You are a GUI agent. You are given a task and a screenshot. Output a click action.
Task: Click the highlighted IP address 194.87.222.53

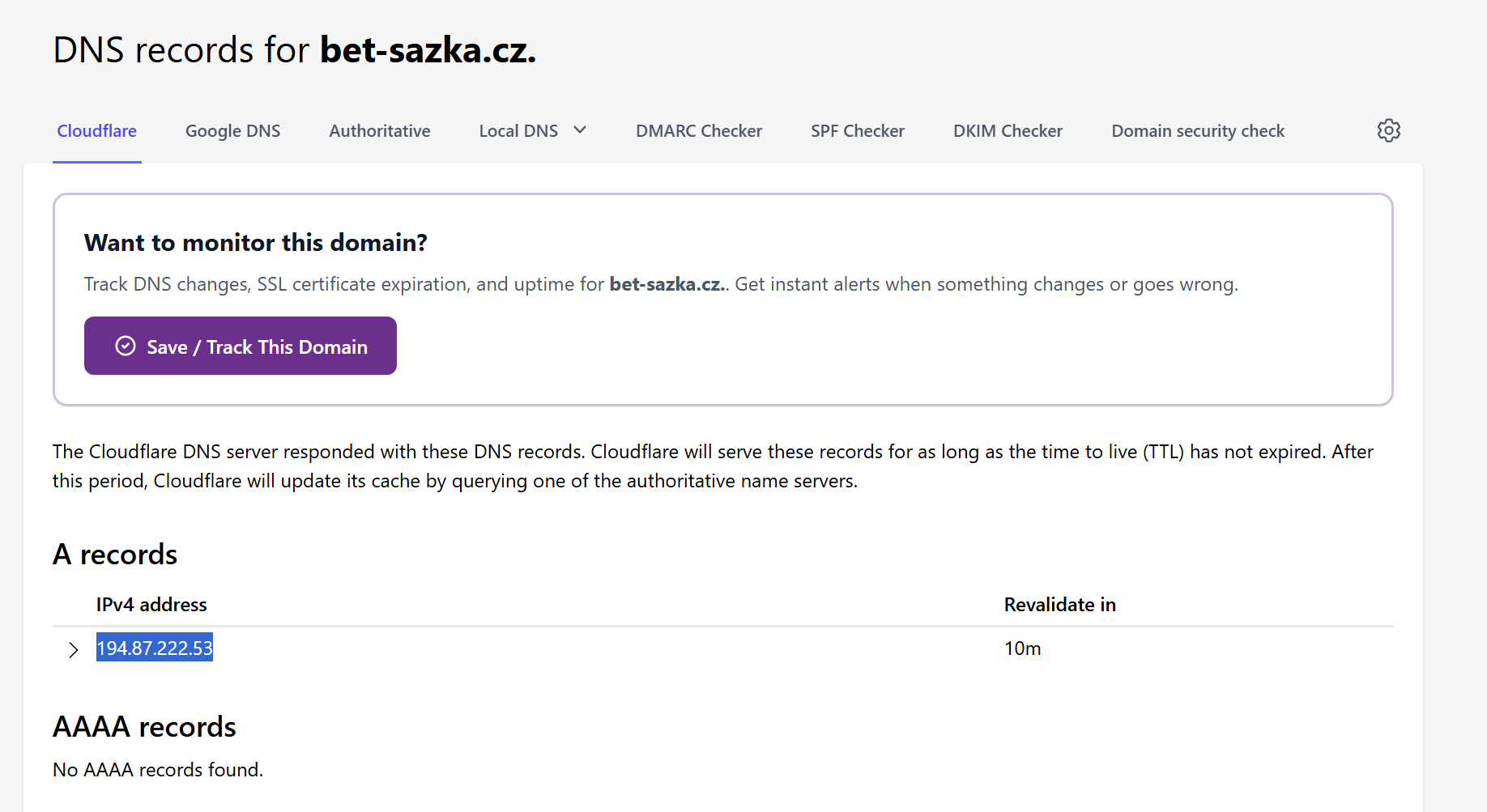155,648
